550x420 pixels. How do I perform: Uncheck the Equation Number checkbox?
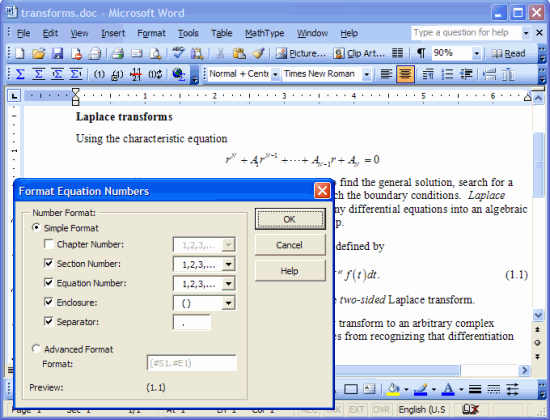tap(49, 282)
